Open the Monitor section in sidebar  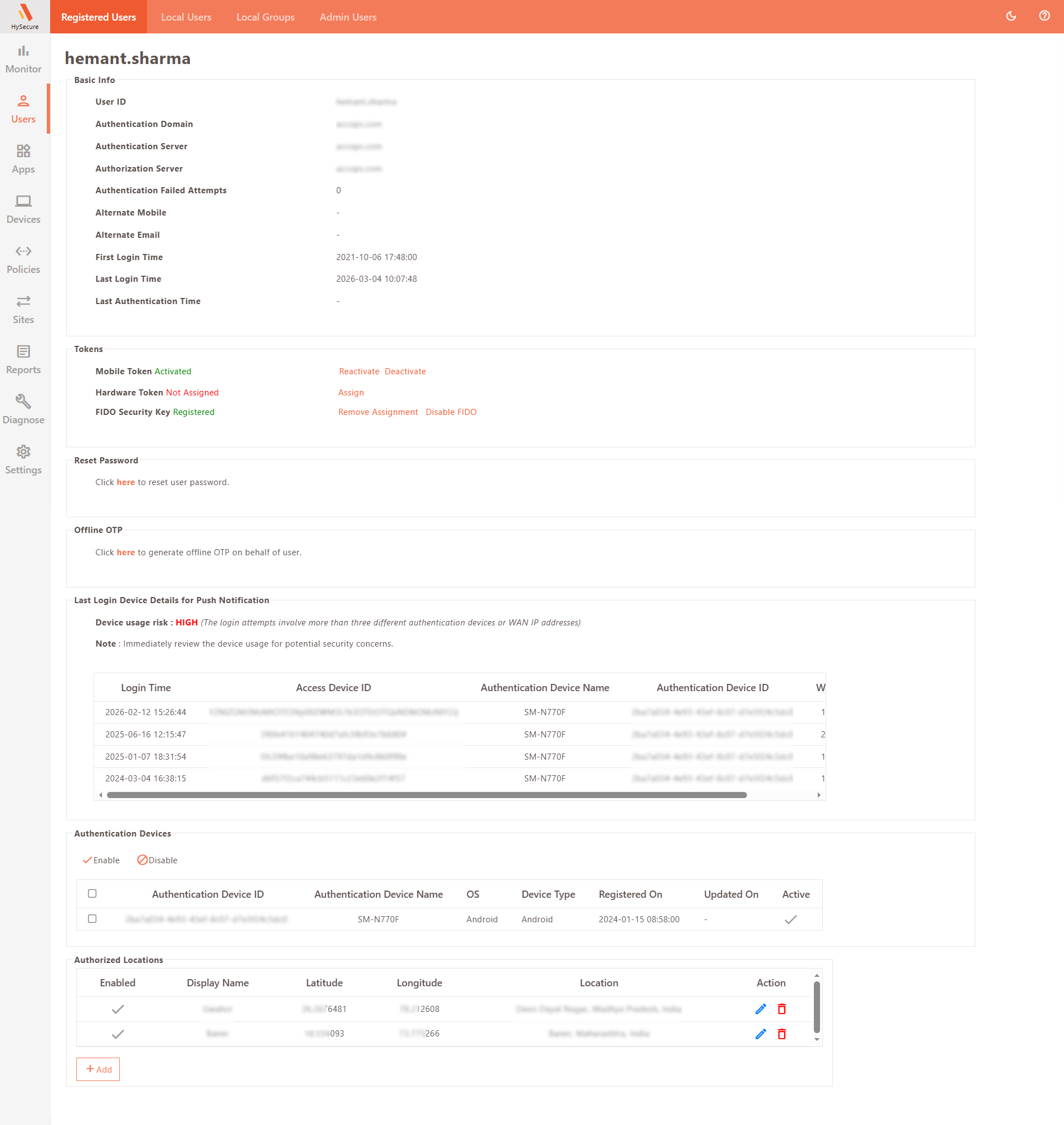point(23,59)
